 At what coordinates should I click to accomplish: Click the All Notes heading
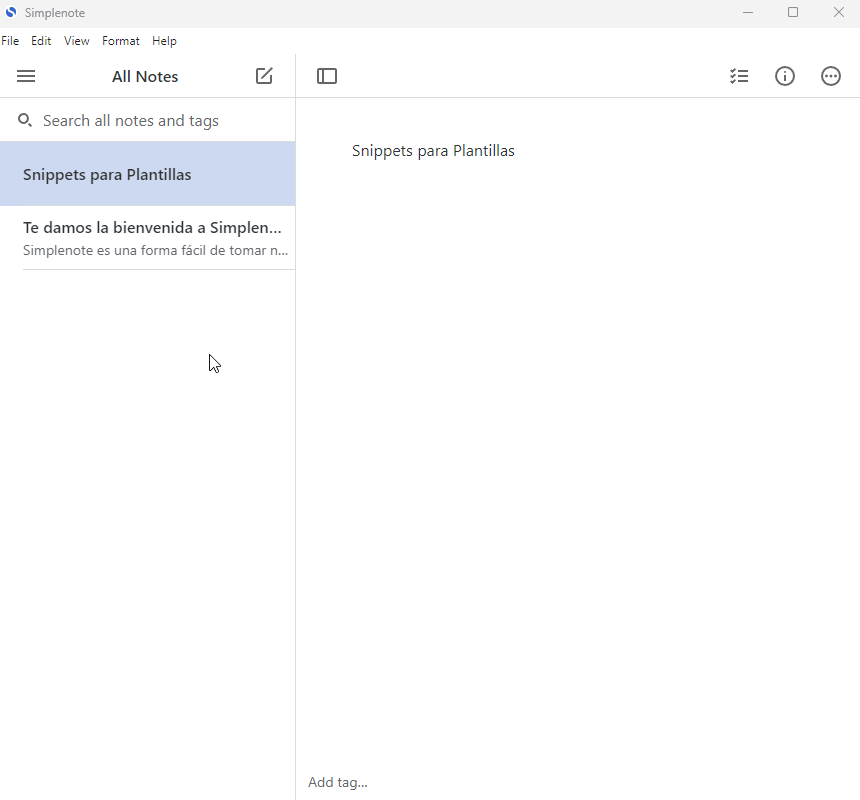145,77
